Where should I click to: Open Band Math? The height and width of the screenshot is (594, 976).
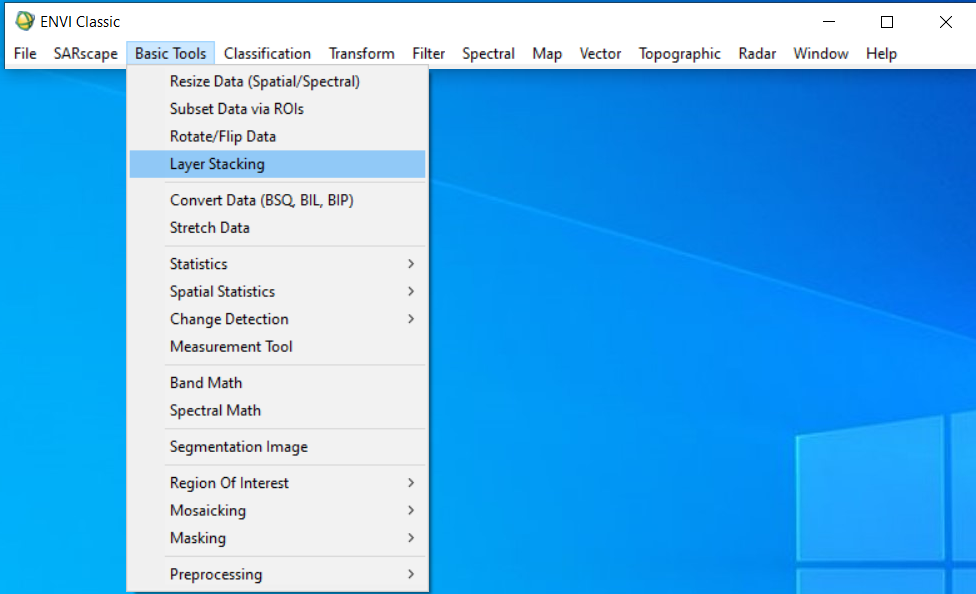278,383
